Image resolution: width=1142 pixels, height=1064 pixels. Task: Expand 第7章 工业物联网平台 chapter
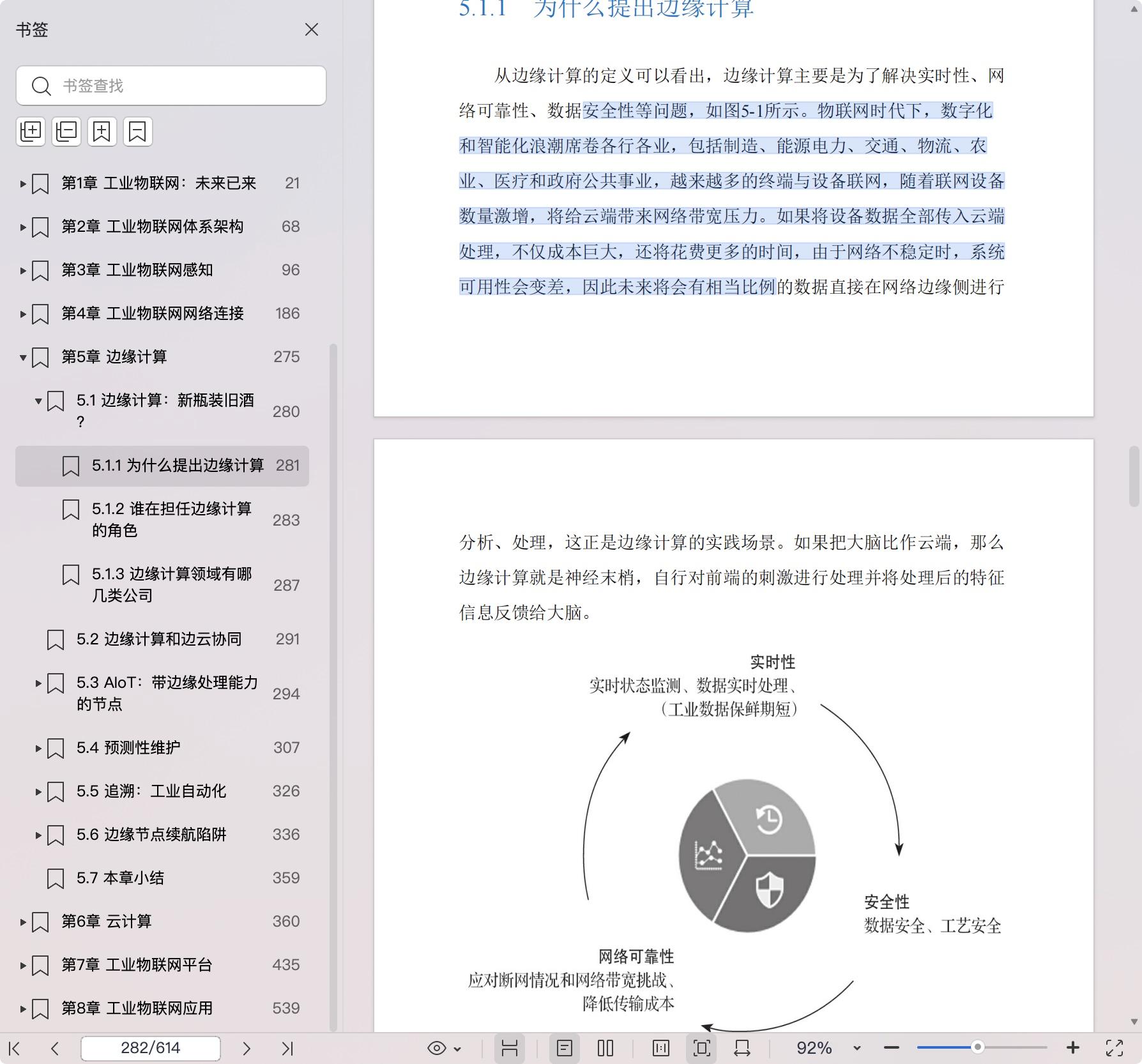[x=23, y=966]
